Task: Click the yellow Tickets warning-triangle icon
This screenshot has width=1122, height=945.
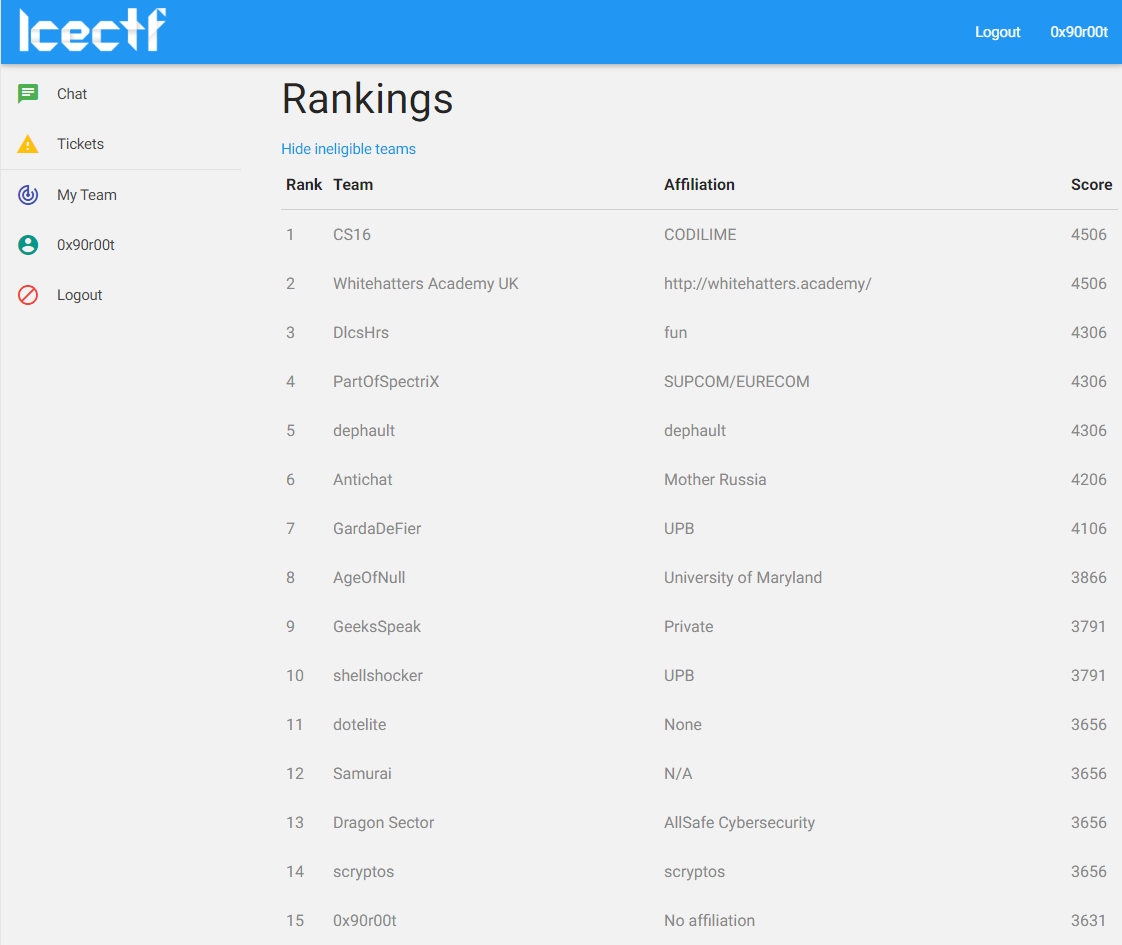Action: 28,144
